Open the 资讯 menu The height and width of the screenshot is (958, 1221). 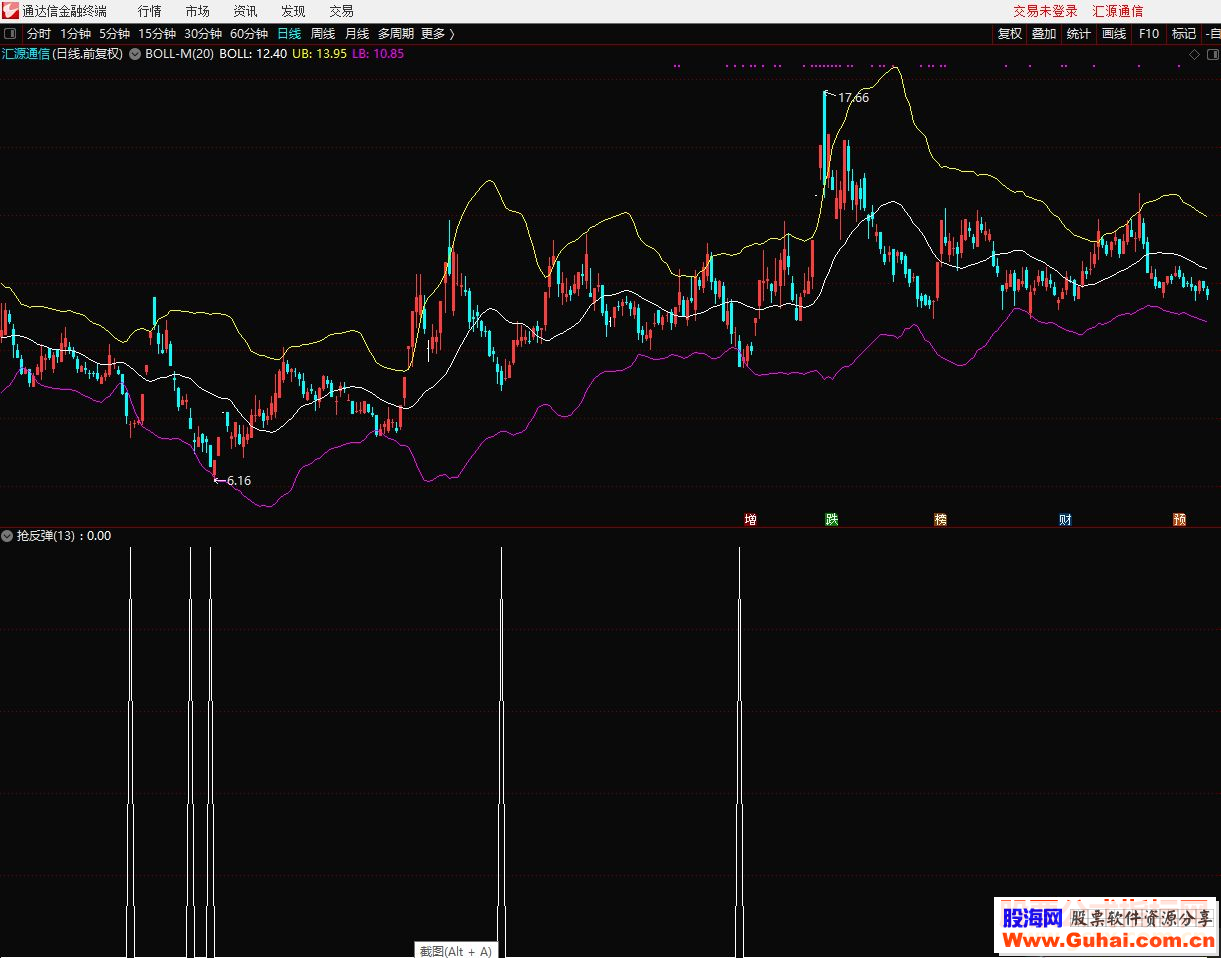point(245,11)
